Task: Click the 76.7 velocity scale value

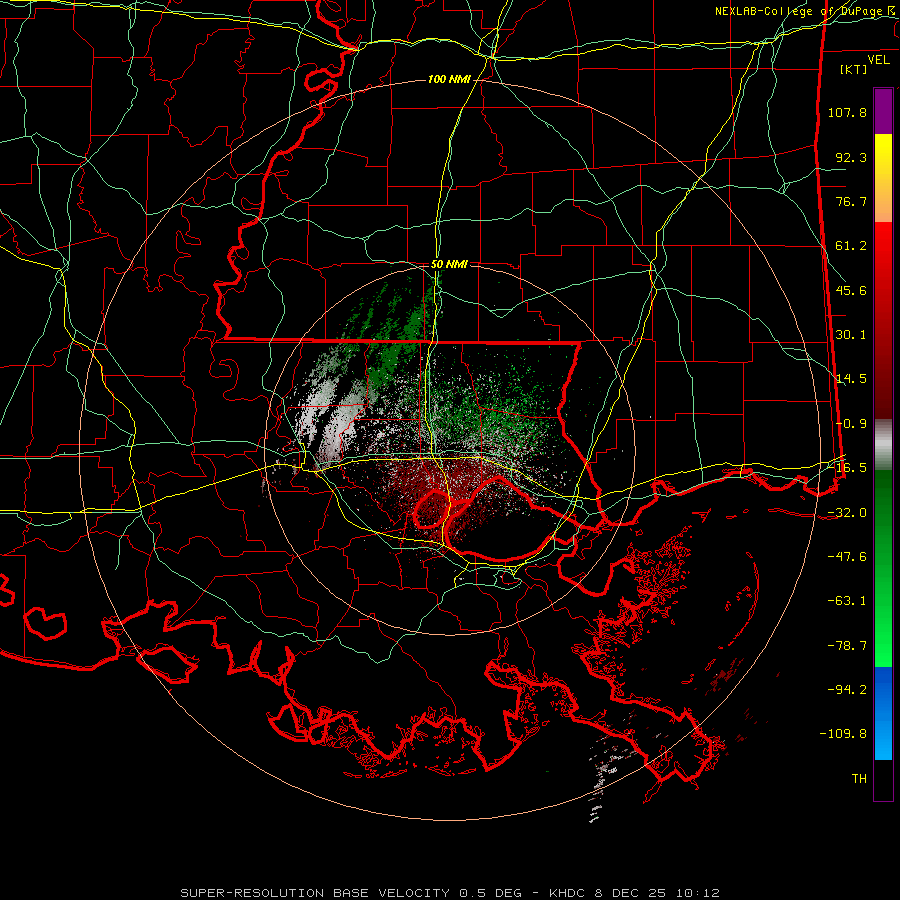Action: (x=851, y=201)
